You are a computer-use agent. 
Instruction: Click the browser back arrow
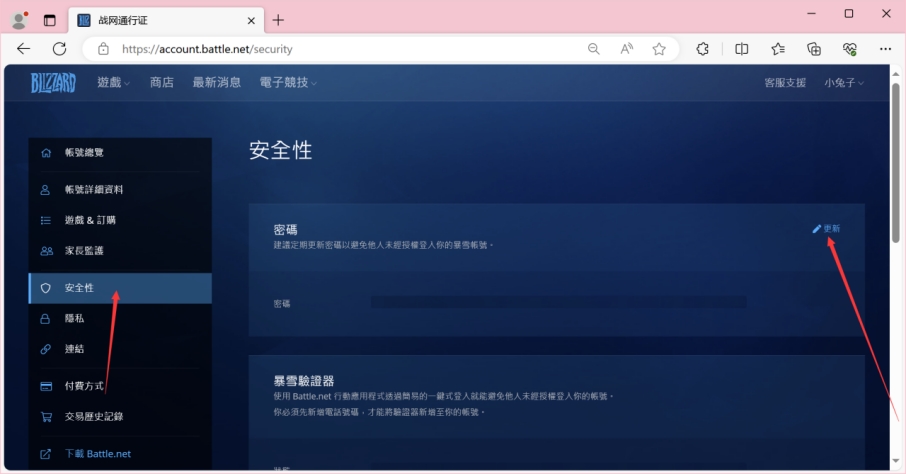(x=24, y=49)
